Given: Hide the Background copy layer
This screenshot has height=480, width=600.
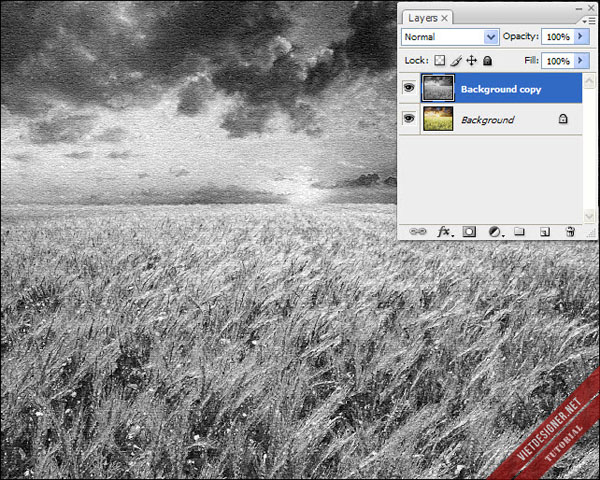Looking at the screenshot, I should (x=409, y=88).
